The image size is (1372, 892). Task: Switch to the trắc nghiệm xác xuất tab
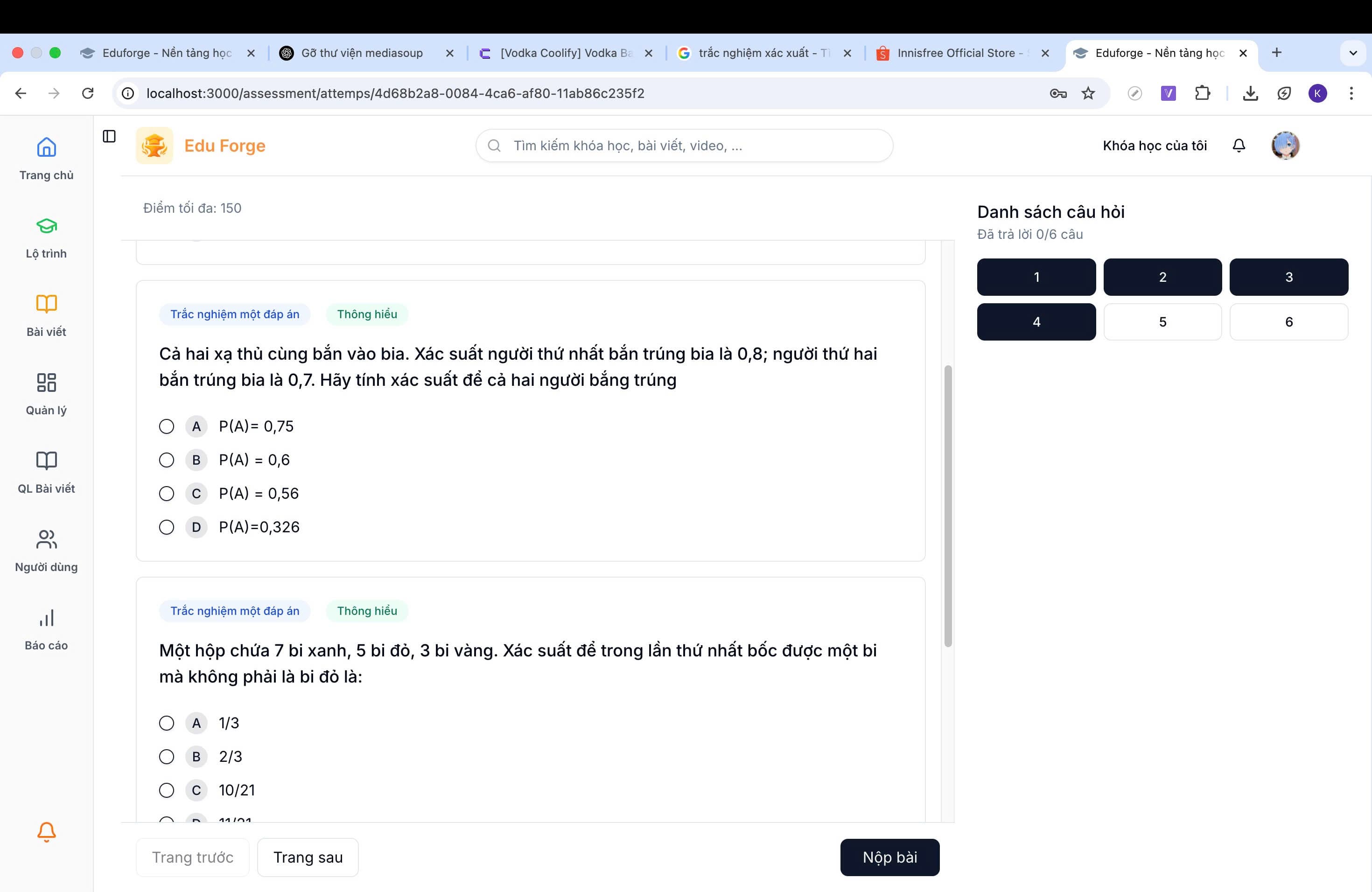(765, 53)
